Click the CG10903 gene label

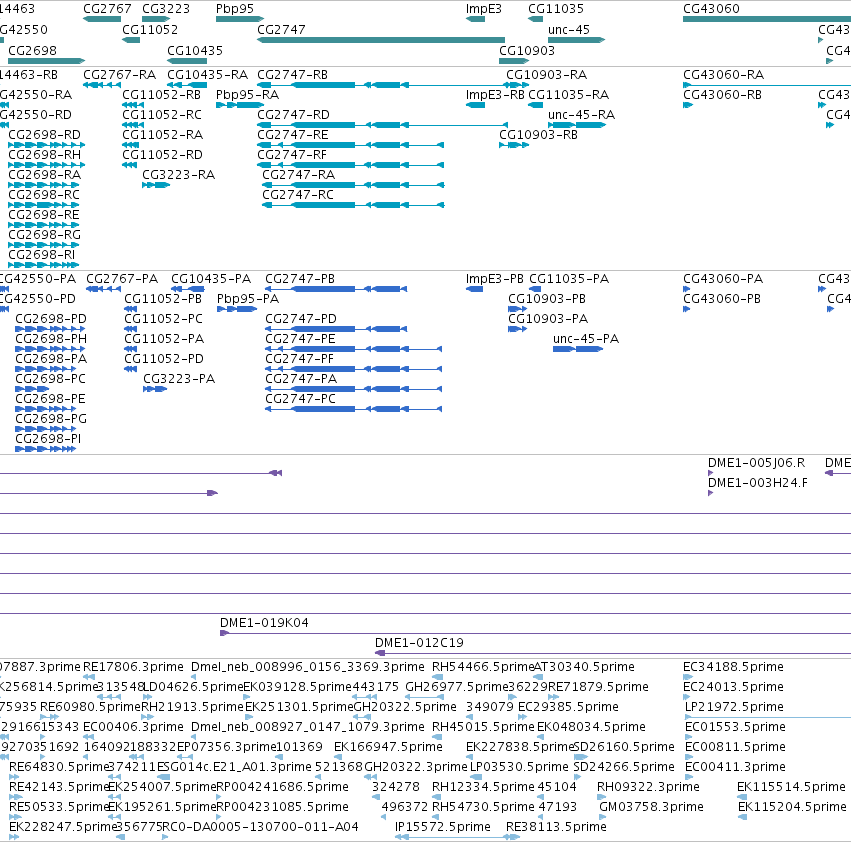click(x=527, y=50)
